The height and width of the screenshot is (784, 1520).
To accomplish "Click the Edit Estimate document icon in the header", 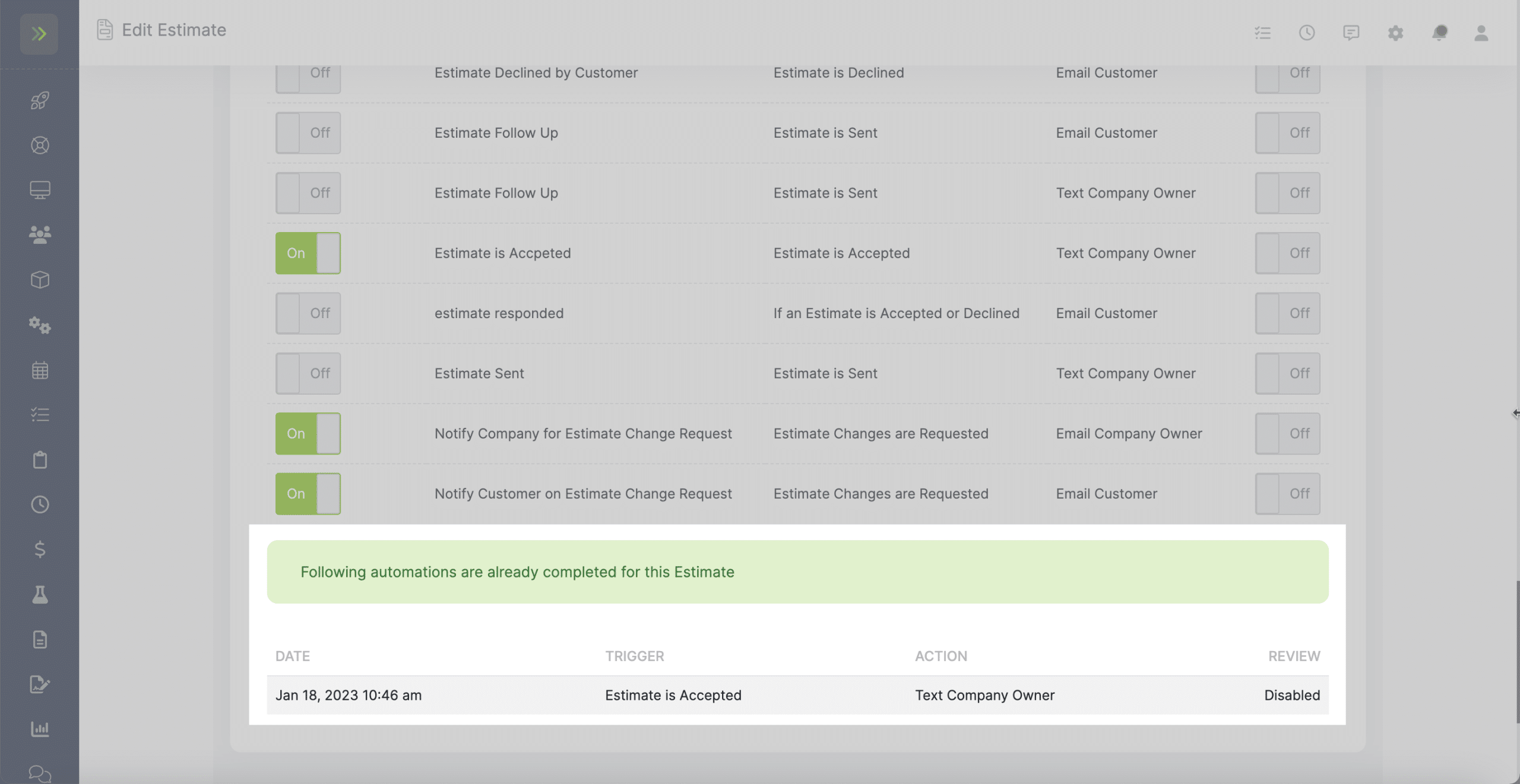I will click(104, 30).
